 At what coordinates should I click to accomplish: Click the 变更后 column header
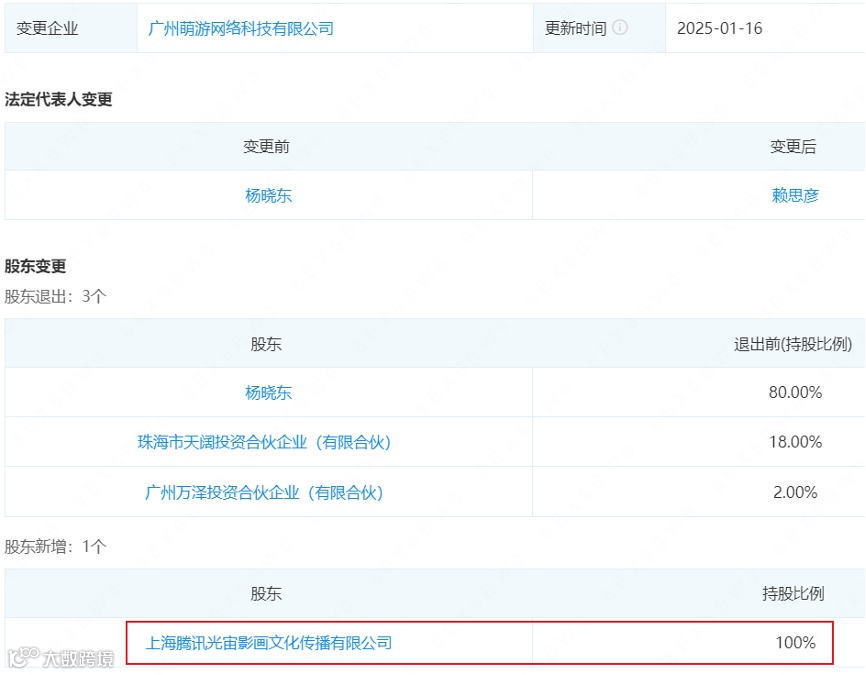pos(794,146)
